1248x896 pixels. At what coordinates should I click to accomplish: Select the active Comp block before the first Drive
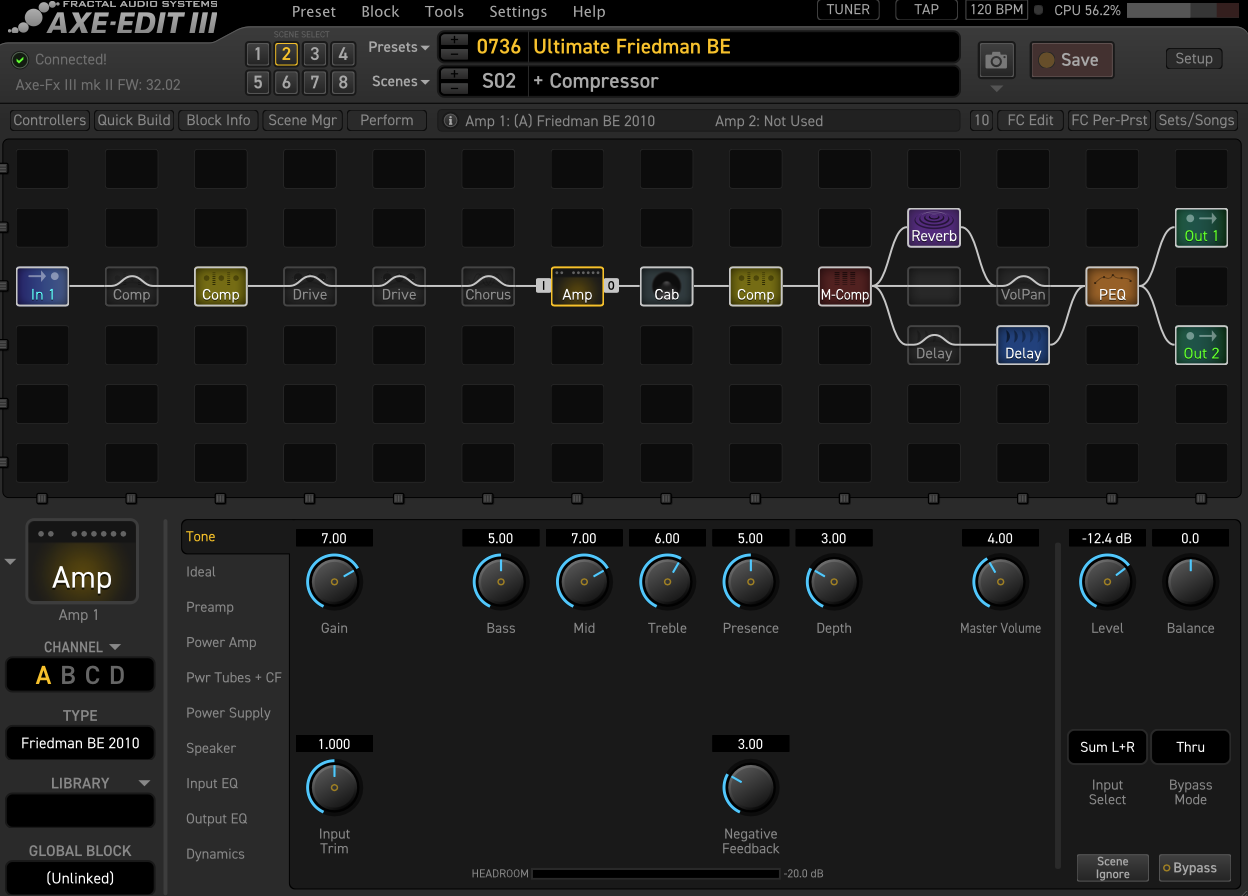220,286
